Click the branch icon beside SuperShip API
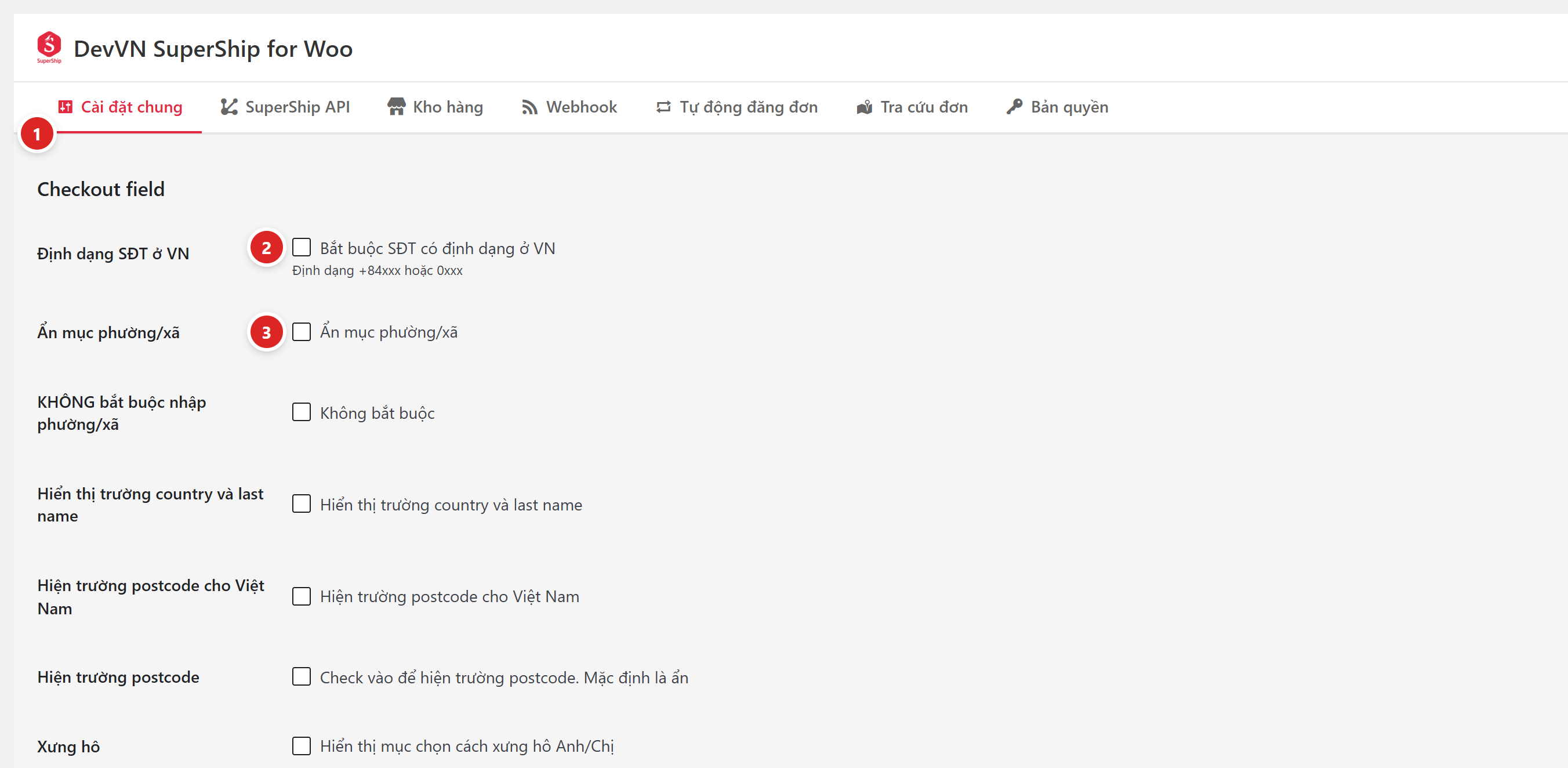Viewport: 1568px width, 768px height. pyautogui.click(x=229, y=107)
